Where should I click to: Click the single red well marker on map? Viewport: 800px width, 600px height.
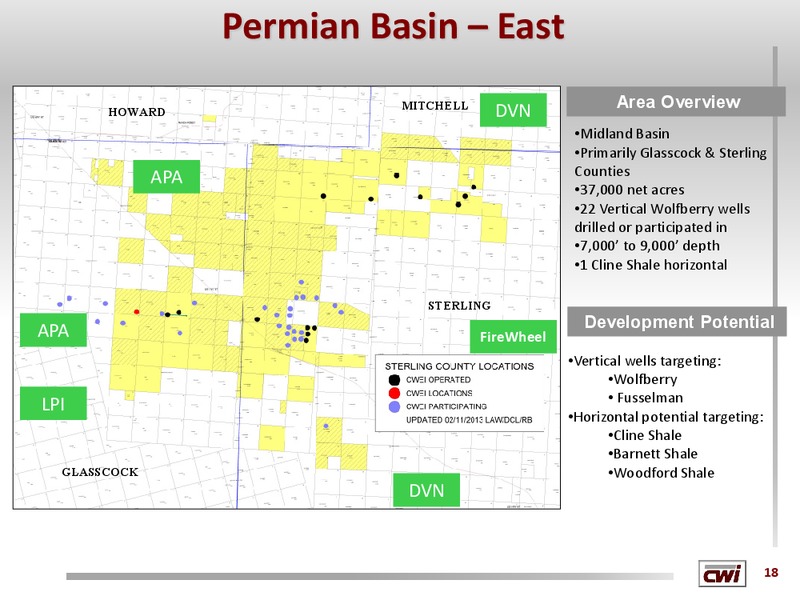(x=136, y=312)
